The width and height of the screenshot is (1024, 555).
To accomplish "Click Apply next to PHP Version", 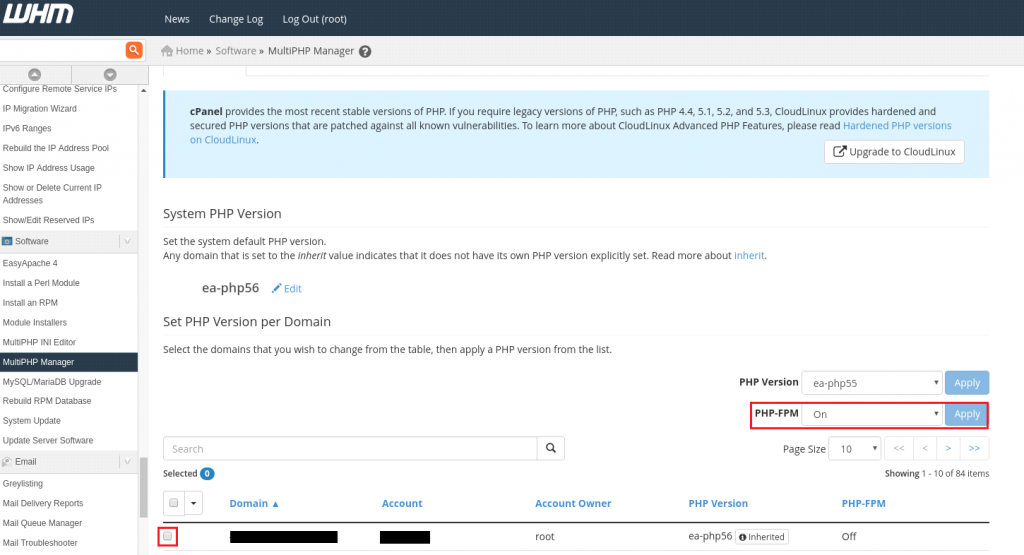I will point(967,383).
